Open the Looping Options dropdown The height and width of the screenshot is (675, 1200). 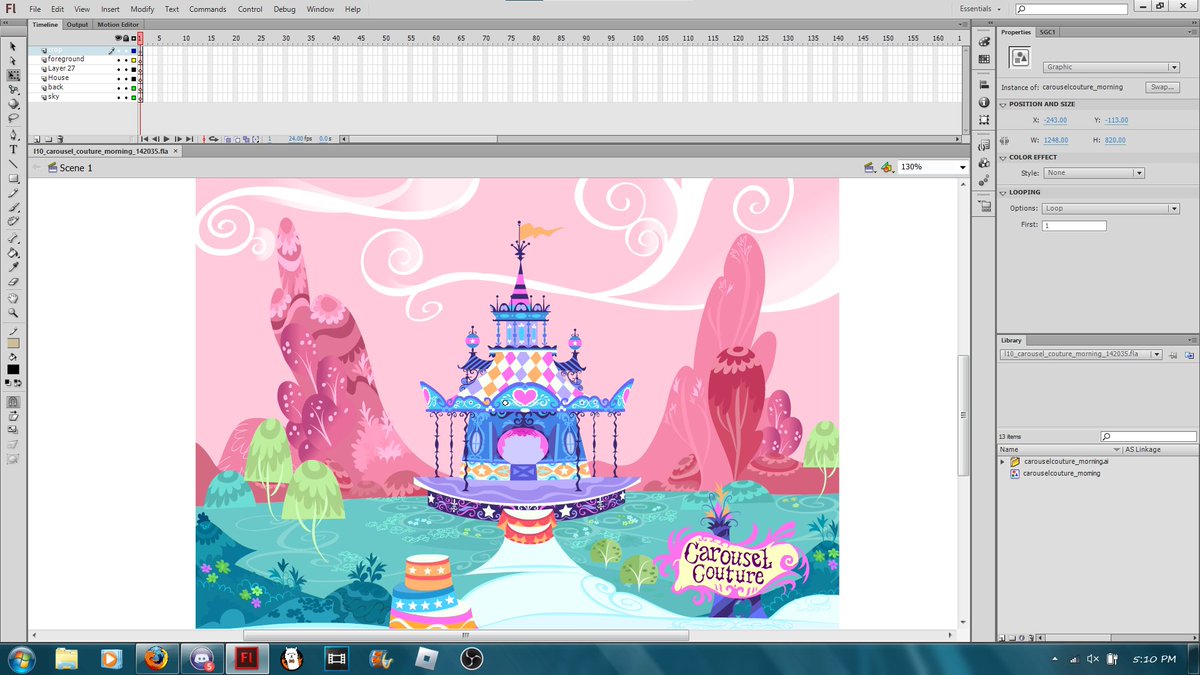tap(1112, 208)
